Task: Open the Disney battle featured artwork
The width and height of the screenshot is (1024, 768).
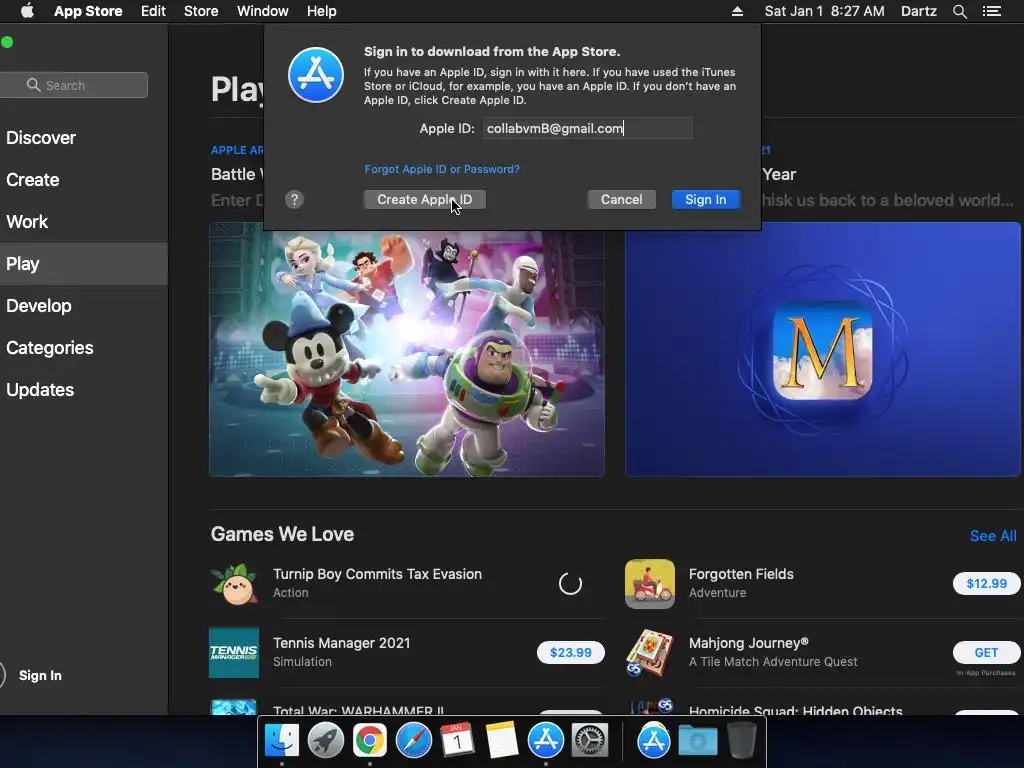Action: coord(407,349)
